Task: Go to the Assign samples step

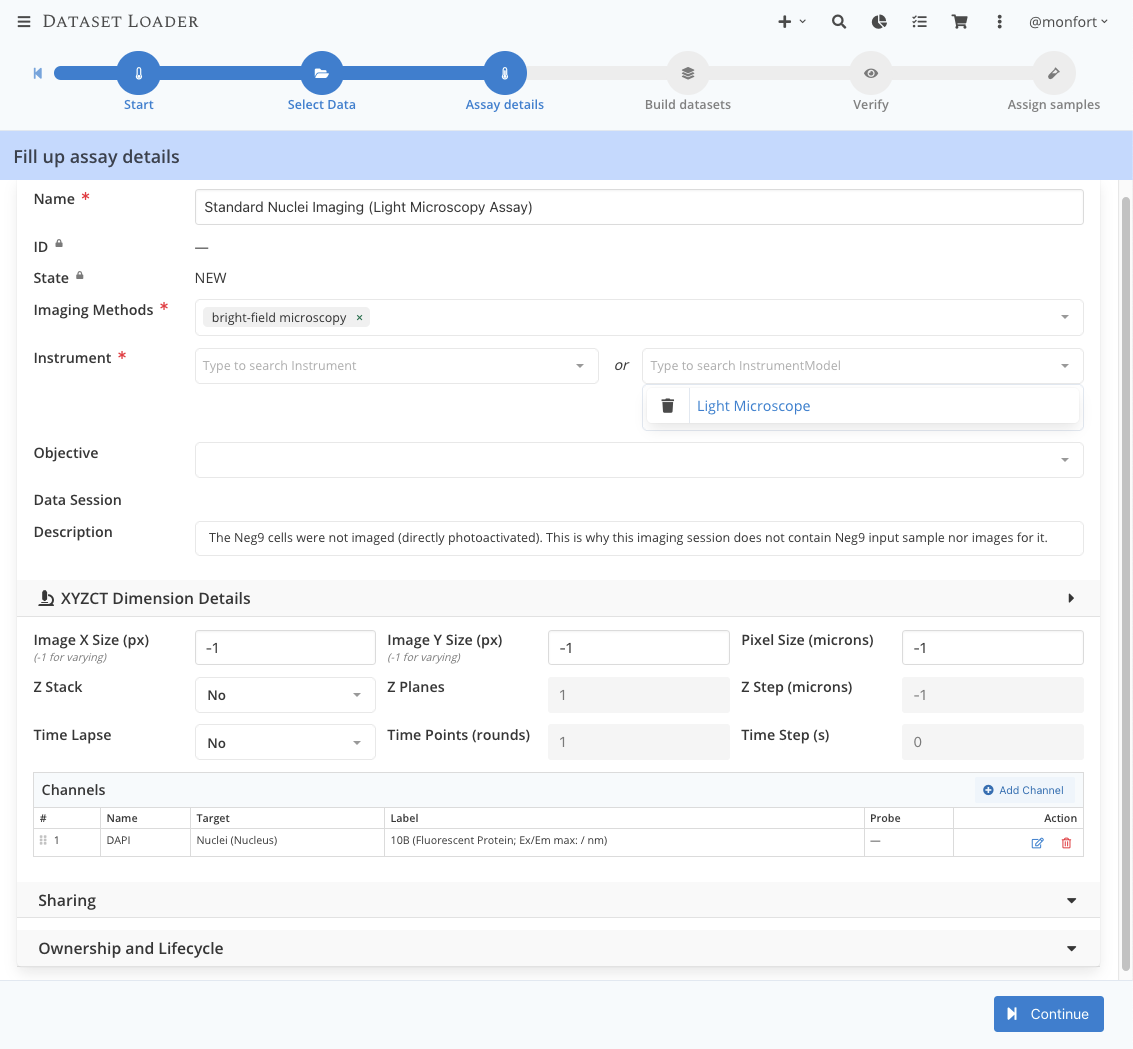Action: click(x=1054, y=73)
